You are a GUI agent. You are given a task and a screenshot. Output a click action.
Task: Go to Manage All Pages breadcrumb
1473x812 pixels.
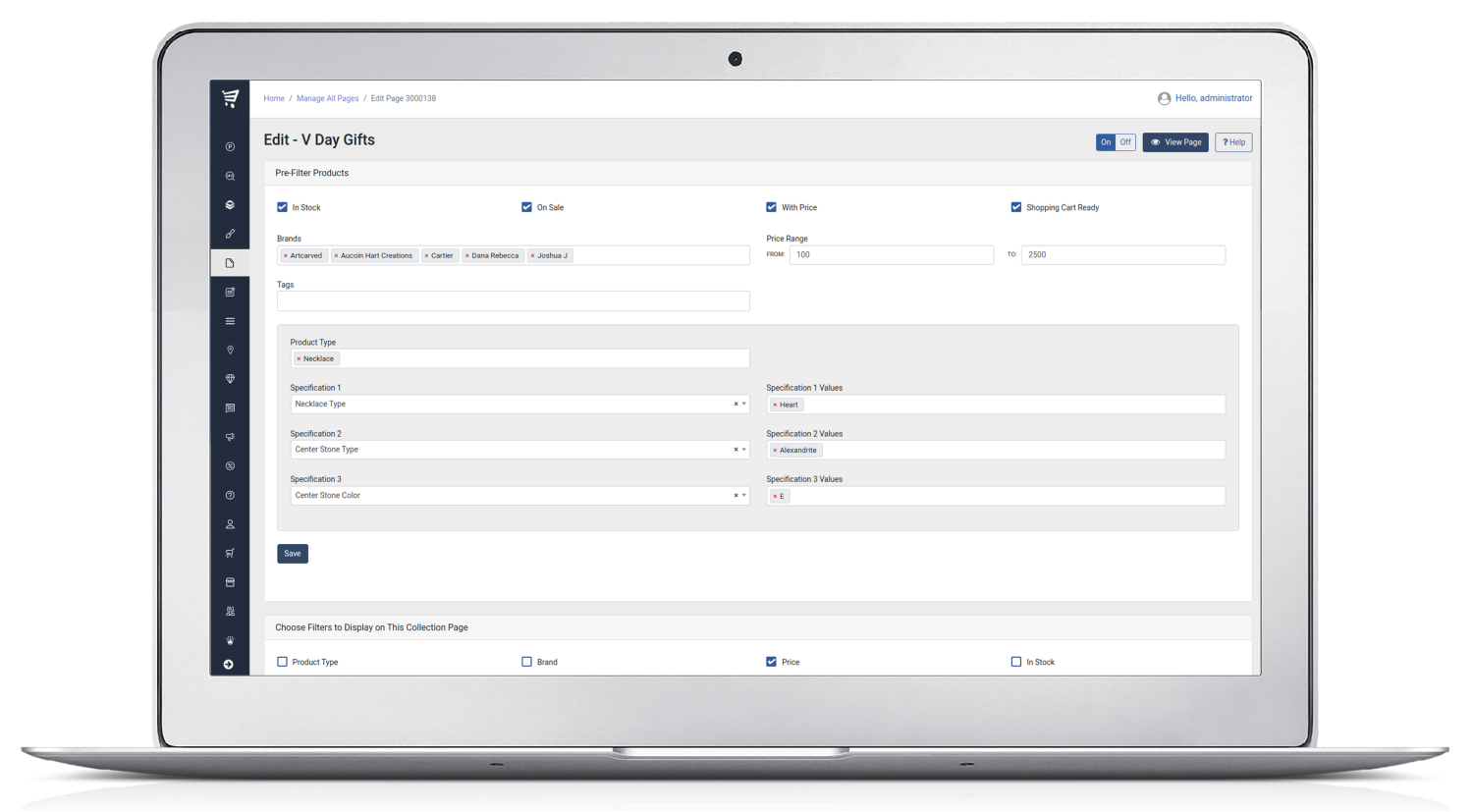tap(327, 98)
